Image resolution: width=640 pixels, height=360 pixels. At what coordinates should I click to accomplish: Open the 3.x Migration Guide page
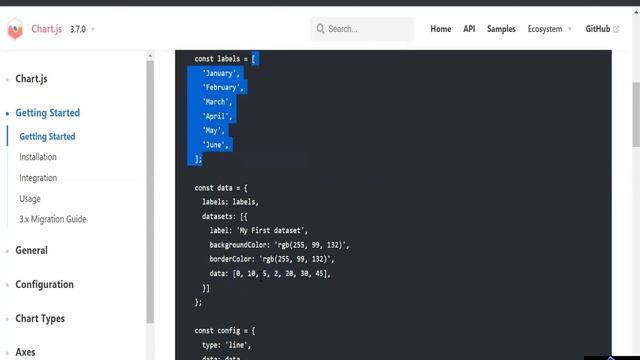pos(53,219)
